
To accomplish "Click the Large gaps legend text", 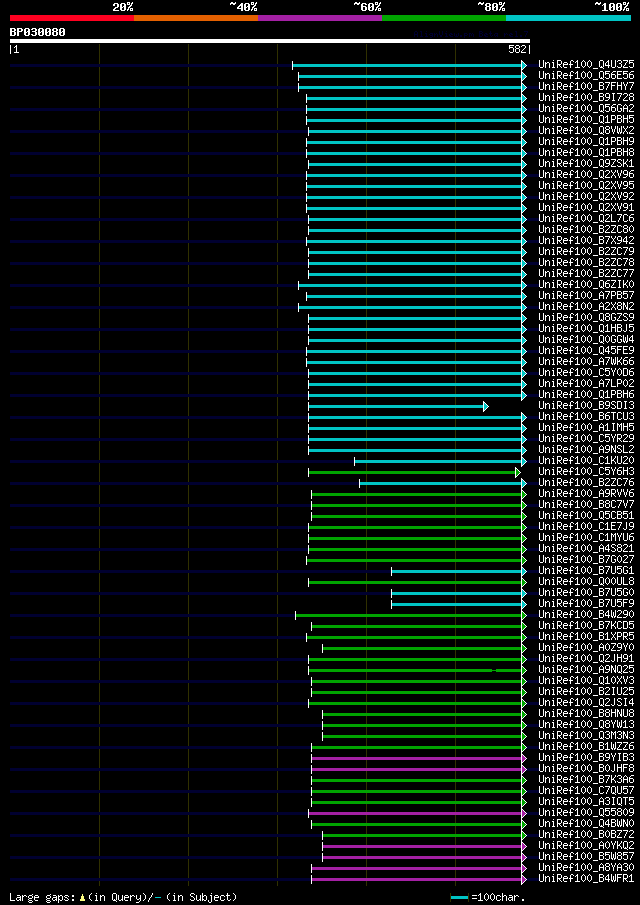I will pos(123,897).
